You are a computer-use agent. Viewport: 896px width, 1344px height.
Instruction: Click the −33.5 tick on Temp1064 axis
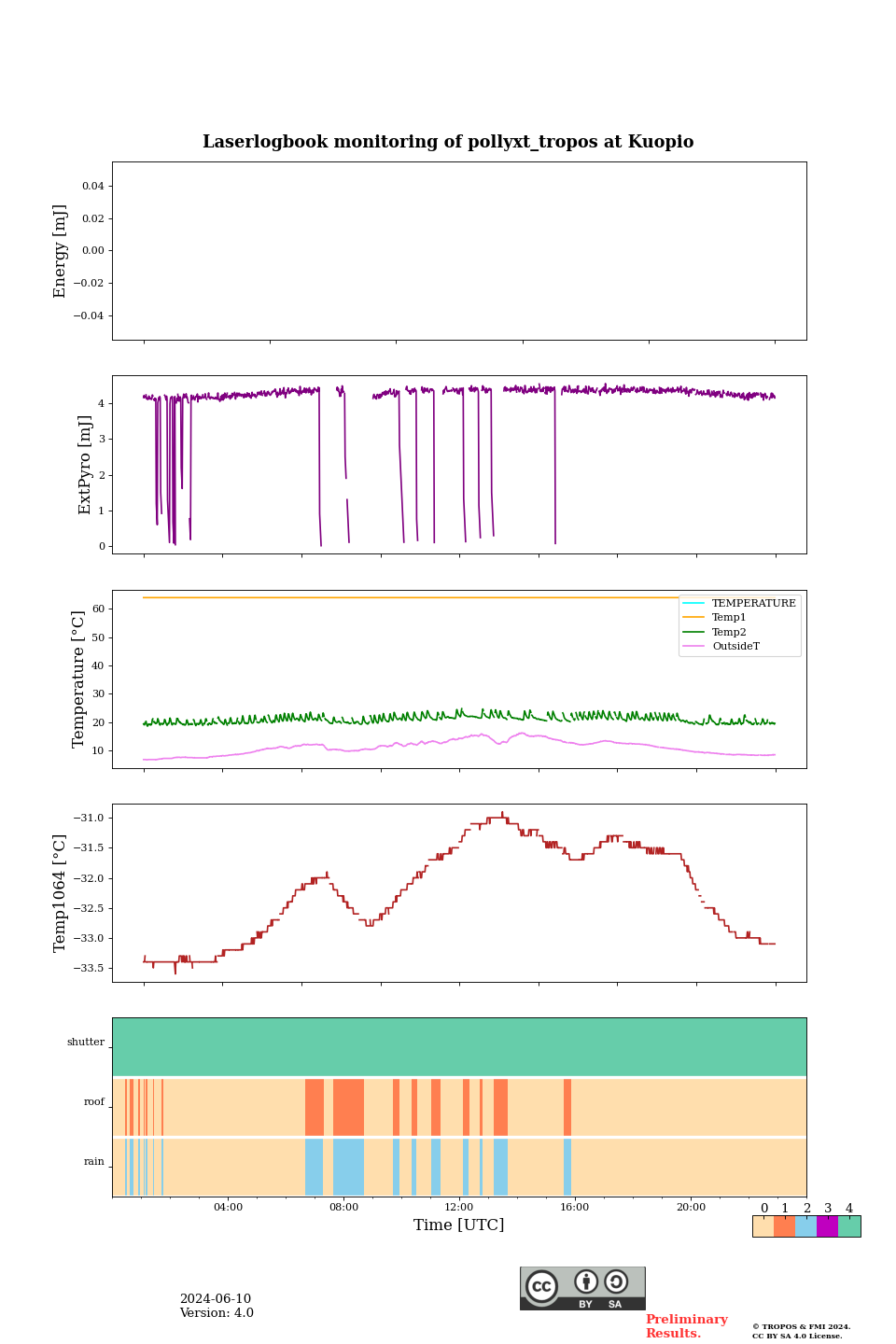89,969
